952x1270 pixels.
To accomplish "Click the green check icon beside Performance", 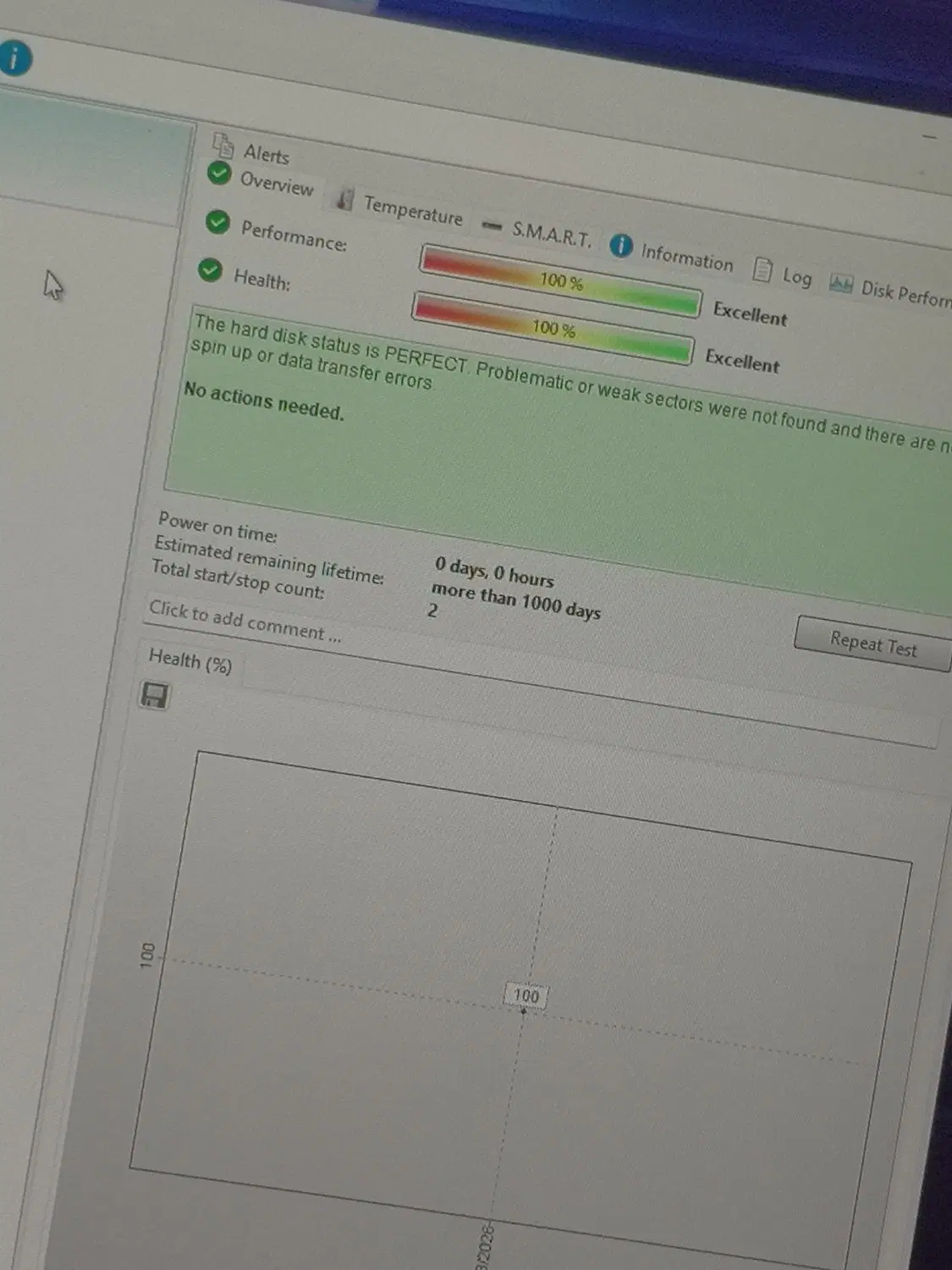I will [x=217, y=222].
